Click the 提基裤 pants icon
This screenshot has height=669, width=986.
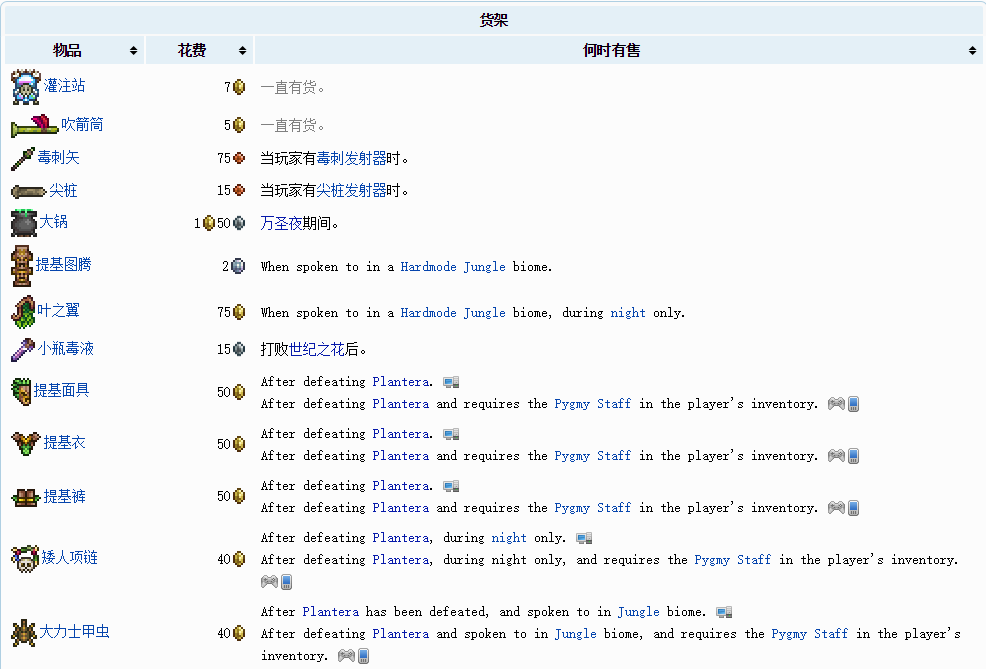(26, 498)
